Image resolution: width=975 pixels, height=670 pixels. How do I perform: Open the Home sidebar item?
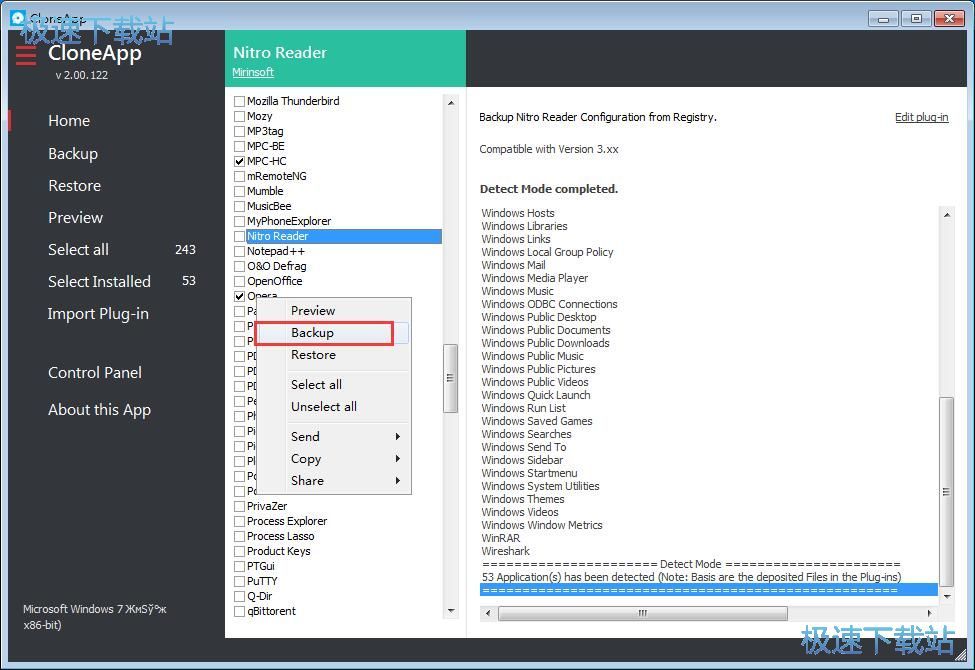tap(69, 121)
